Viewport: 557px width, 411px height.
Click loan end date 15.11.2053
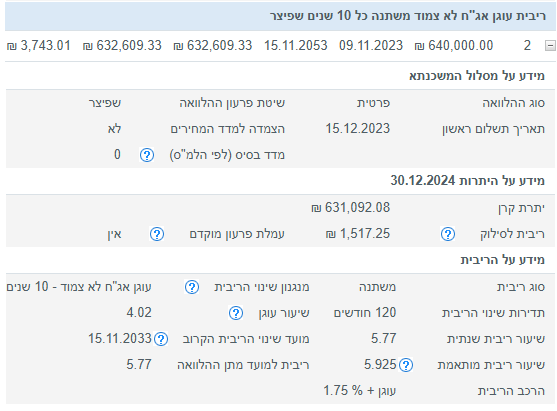295,45
